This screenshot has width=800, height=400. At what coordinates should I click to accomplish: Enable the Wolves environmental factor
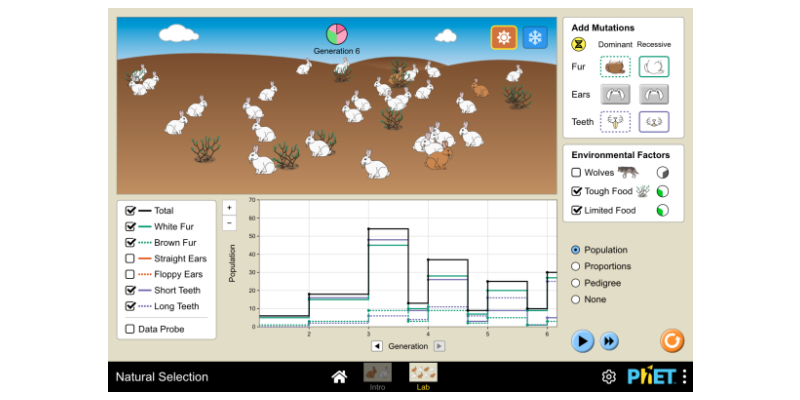click(x=576, y=172)
